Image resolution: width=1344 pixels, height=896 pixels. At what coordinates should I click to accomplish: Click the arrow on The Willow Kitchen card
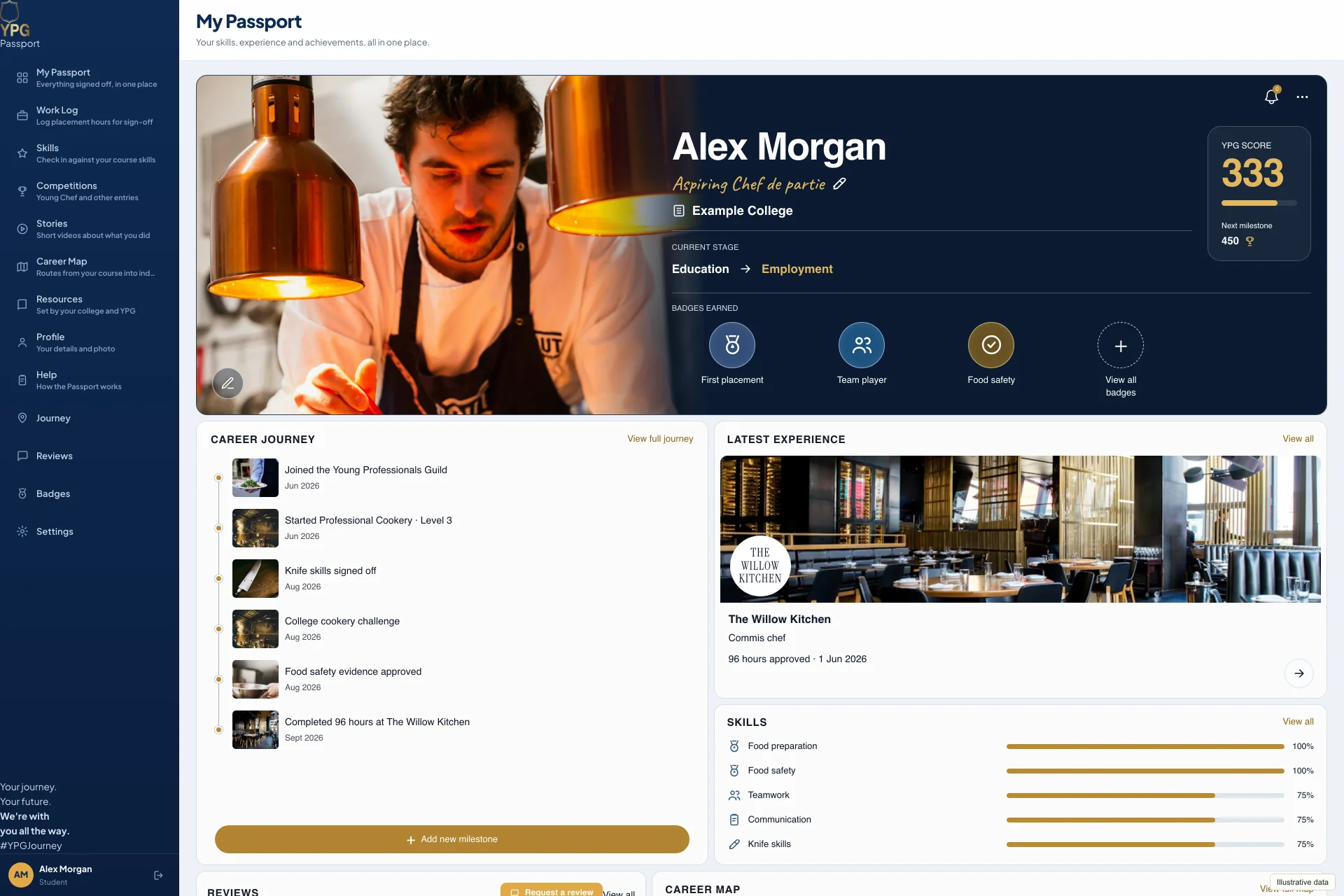pyautogui.click(x=1299, y=673)
